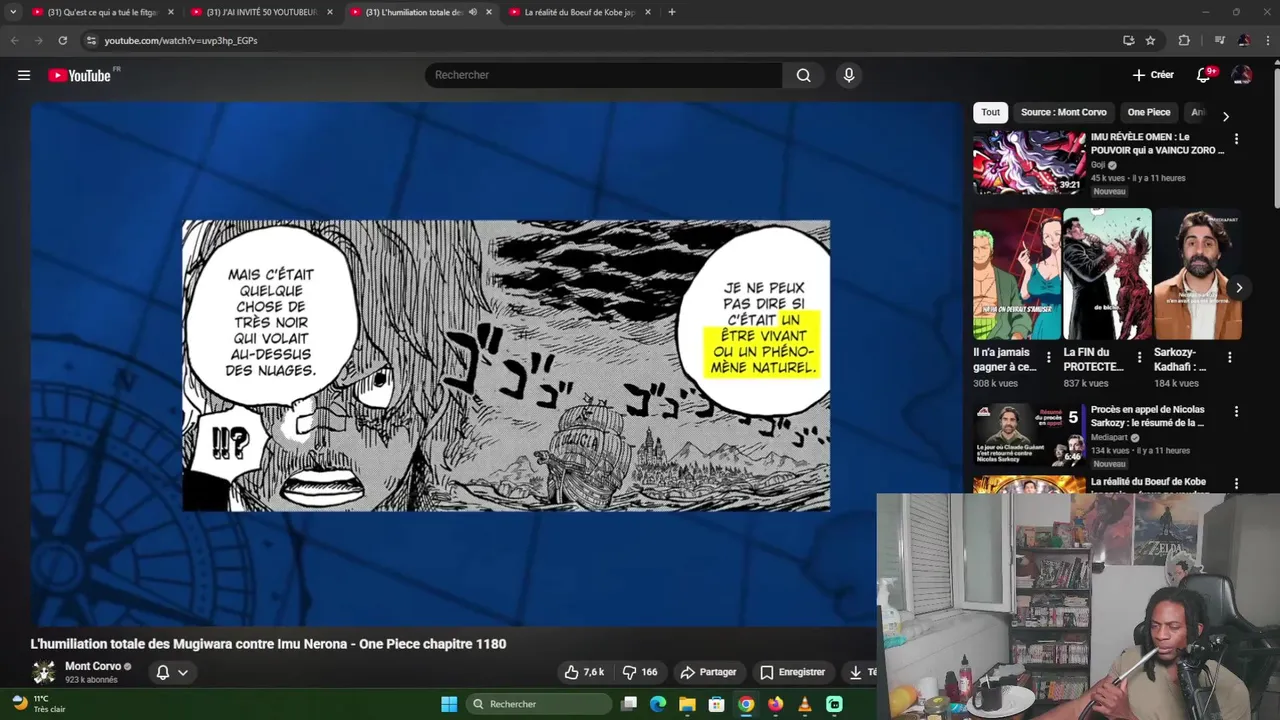1280x720 pixels.
Task: Open Microsoft Store from taskbar
Action: point(716,704)
